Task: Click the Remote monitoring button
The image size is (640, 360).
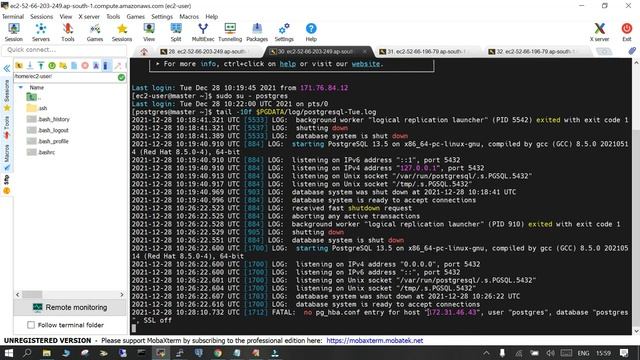Action: click(70, 307)
